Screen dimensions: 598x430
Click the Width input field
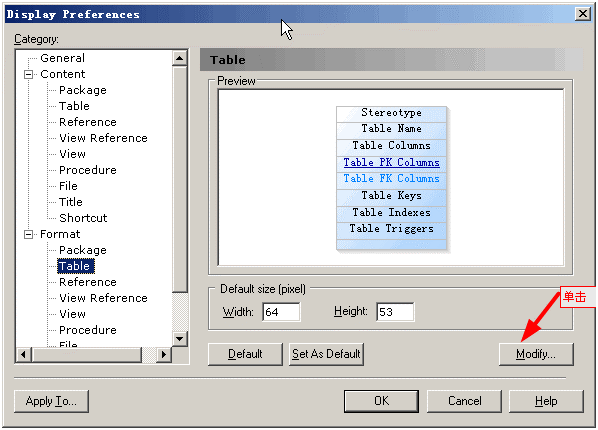[281, 312]
